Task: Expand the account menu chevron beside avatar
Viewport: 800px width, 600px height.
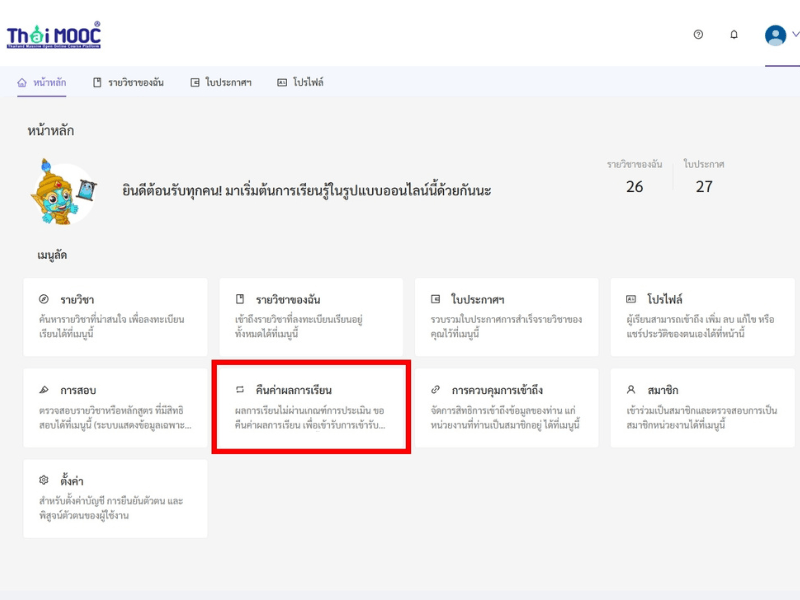Action: coord(795,34)
